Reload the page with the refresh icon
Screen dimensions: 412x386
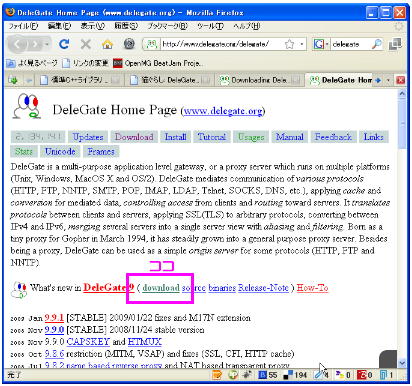(64, 44)
